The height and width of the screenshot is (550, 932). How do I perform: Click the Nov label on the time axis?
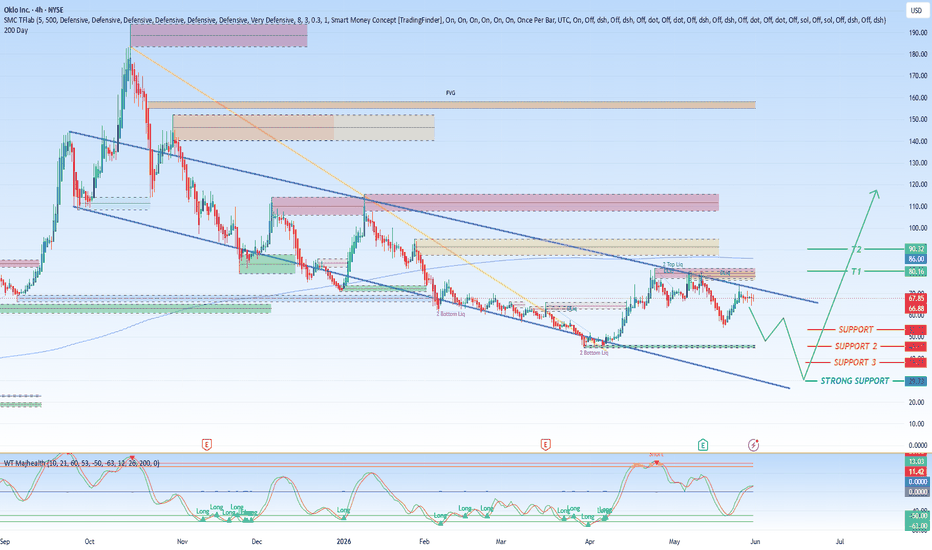click(x=182, y=542)
